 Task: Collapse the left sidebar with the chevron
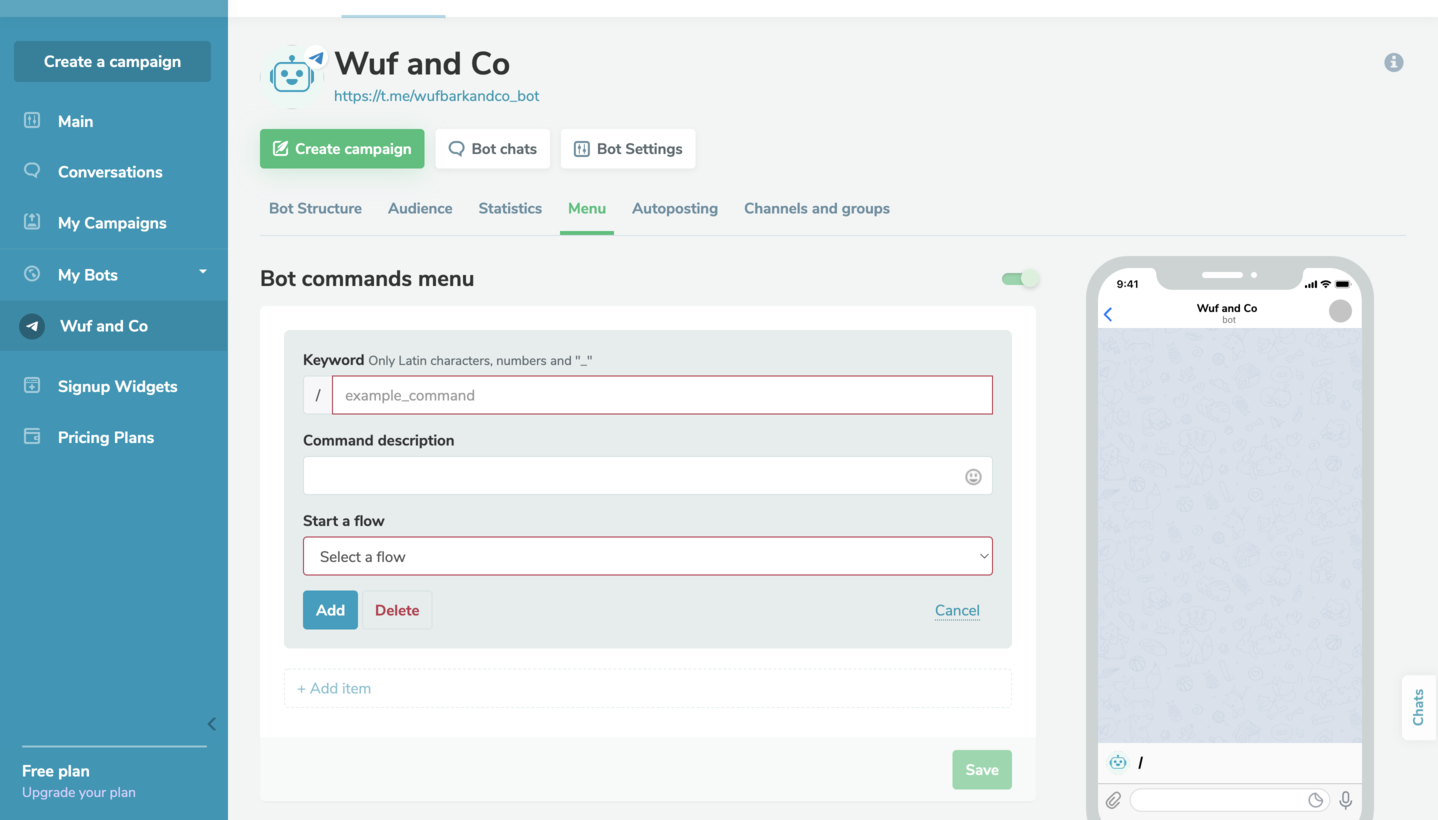pyautogui.click(x=211, y=724)
